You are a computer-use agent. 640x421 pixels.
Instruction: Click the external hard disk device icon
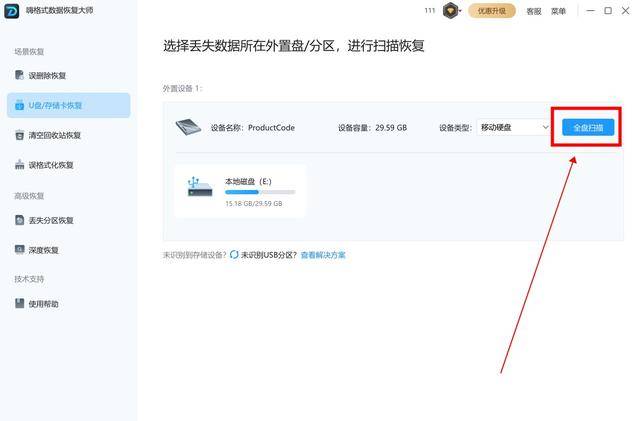[189, 127]
